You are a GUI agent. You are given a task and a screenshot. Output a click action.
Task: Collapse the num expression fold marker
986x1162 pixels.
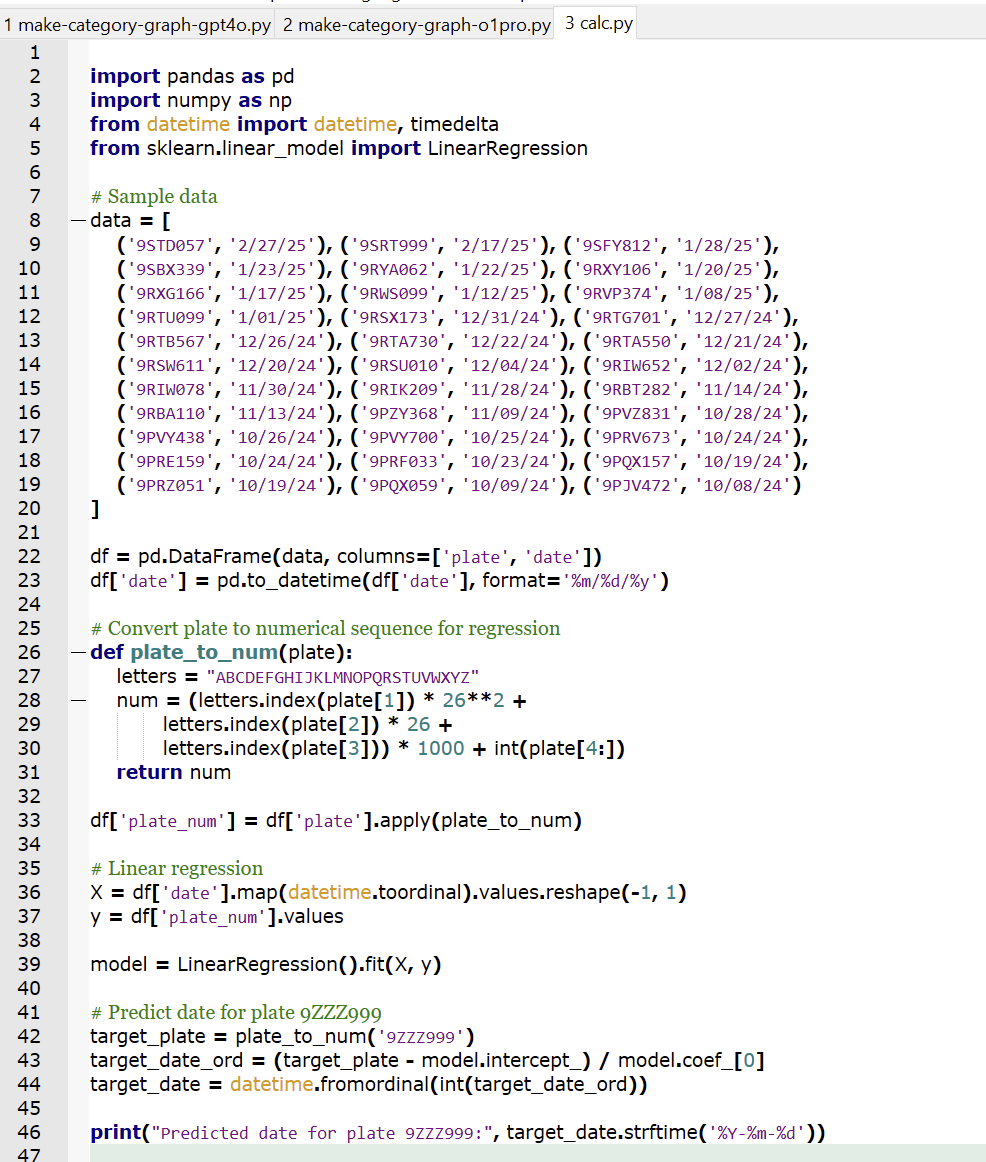point(79,700)
